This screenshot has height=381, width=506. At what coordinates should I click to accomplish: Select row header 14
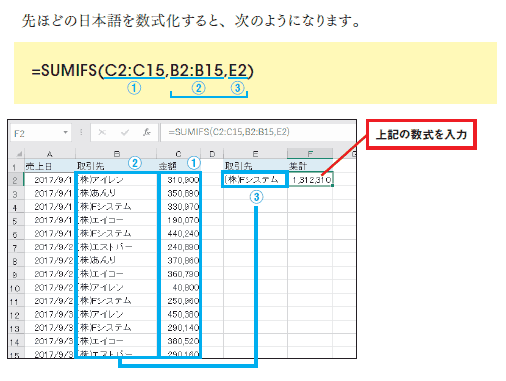(x=15, y=342)
